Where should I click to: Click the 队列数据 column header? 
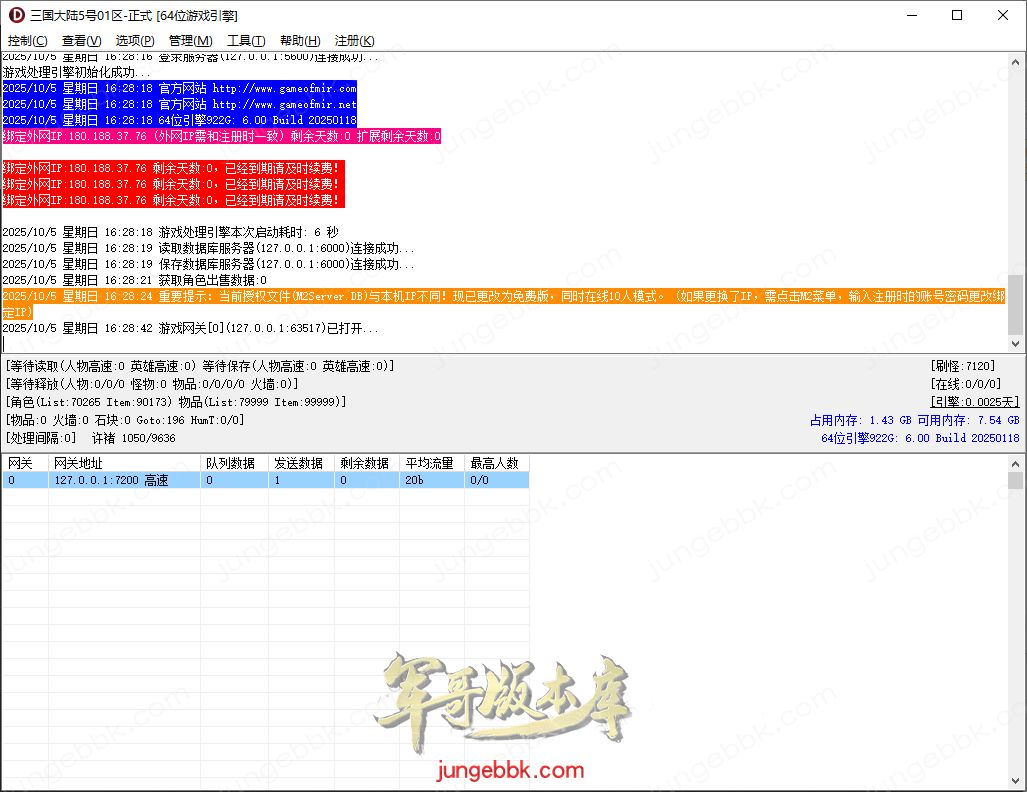[234, 464]
